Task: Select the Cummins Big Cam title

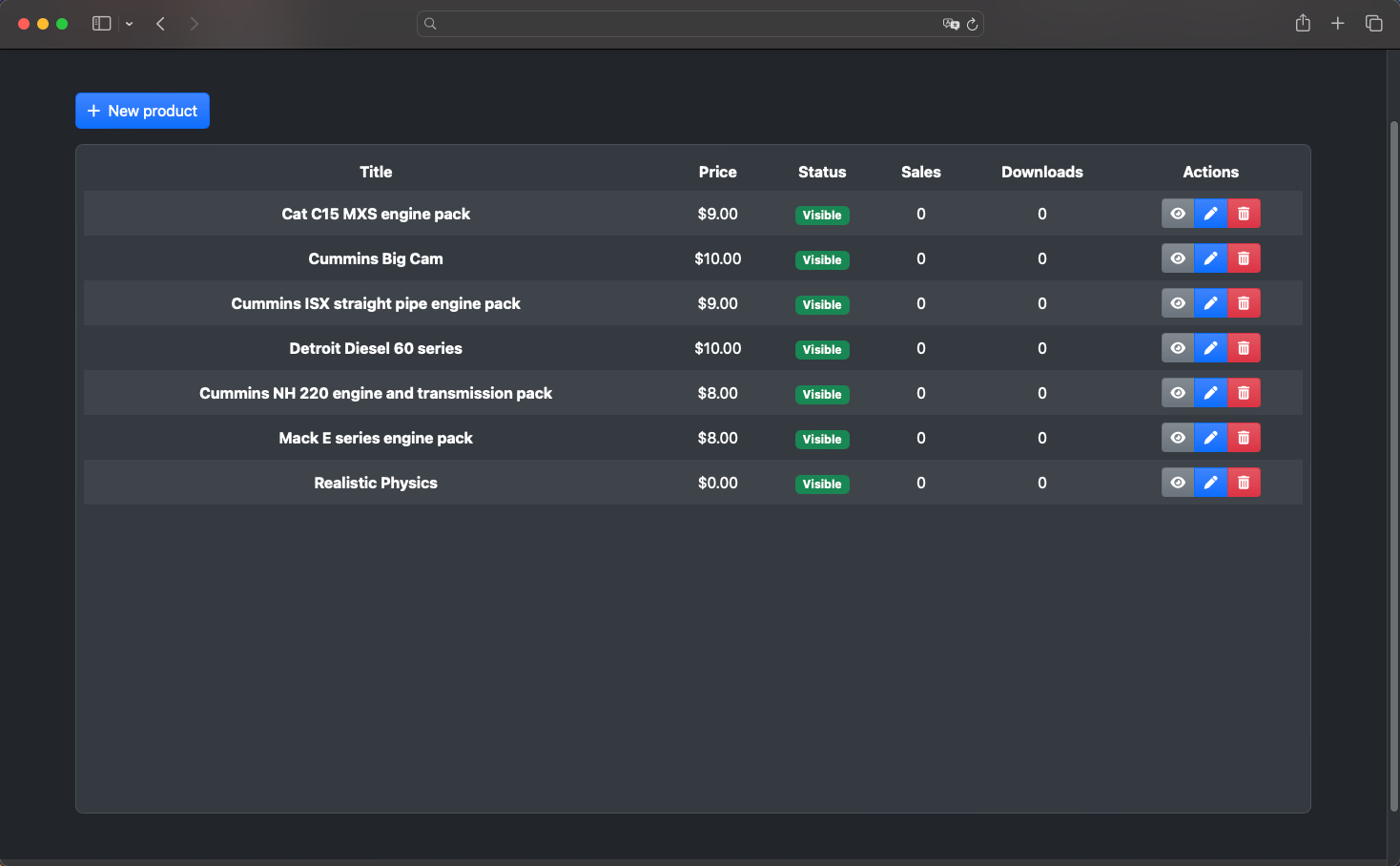Action: tap(376, 258)
